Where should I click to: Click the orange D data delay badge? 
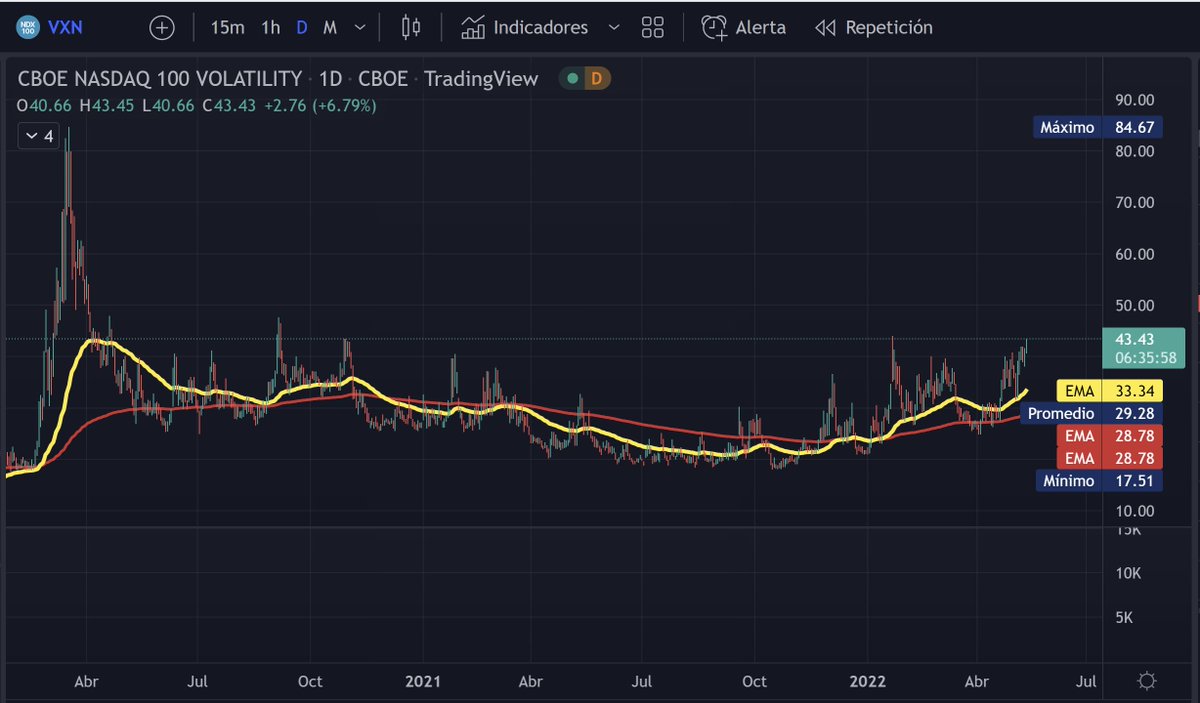pos(596,79)
